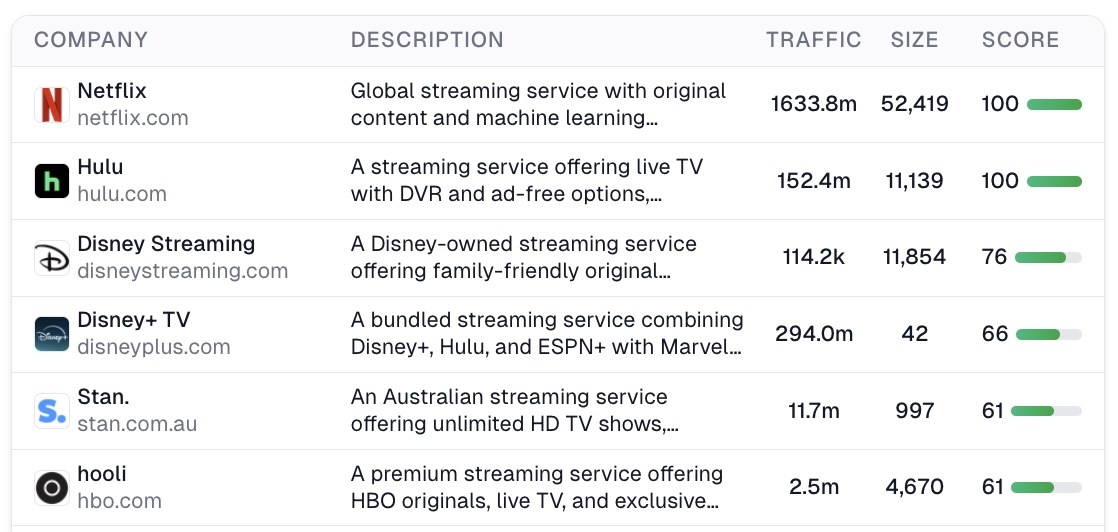1118x532 pixels.
Task: Open the netflix.com domain link
Action: tap(133, 118)
